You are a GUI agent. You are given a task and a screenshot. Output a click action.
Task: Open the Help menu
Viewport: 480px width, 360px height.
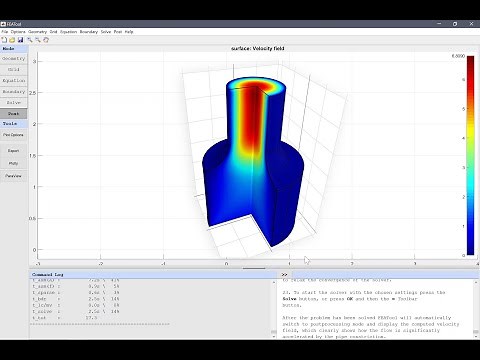click(x=129, y=32)
